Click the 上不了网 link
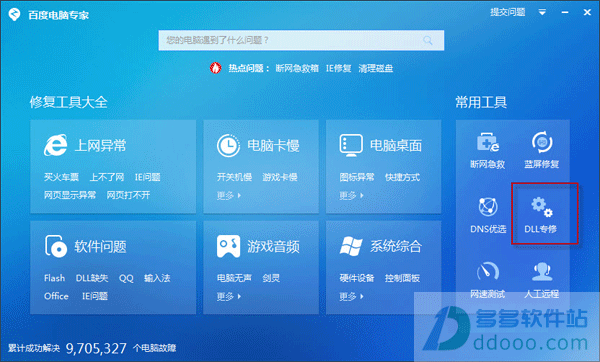 click(x=107, y=177)
